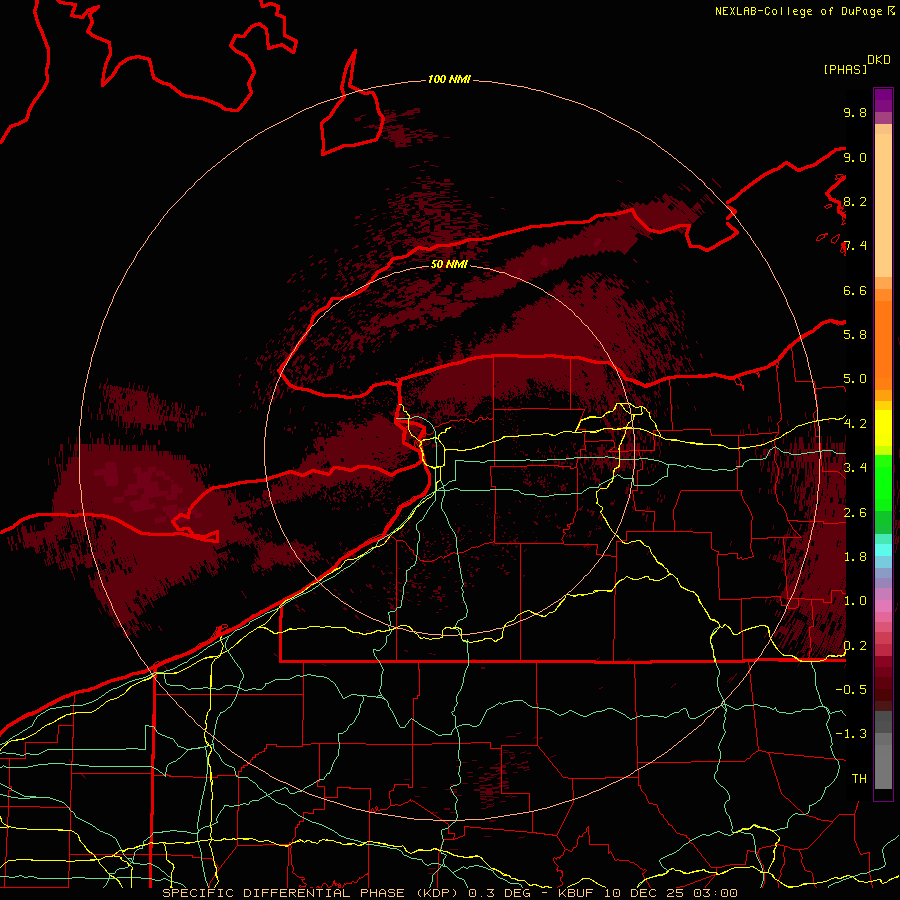Select the 6.6 legend value
The width and height of the screenshot is (900, 900).
coord(855,291)
